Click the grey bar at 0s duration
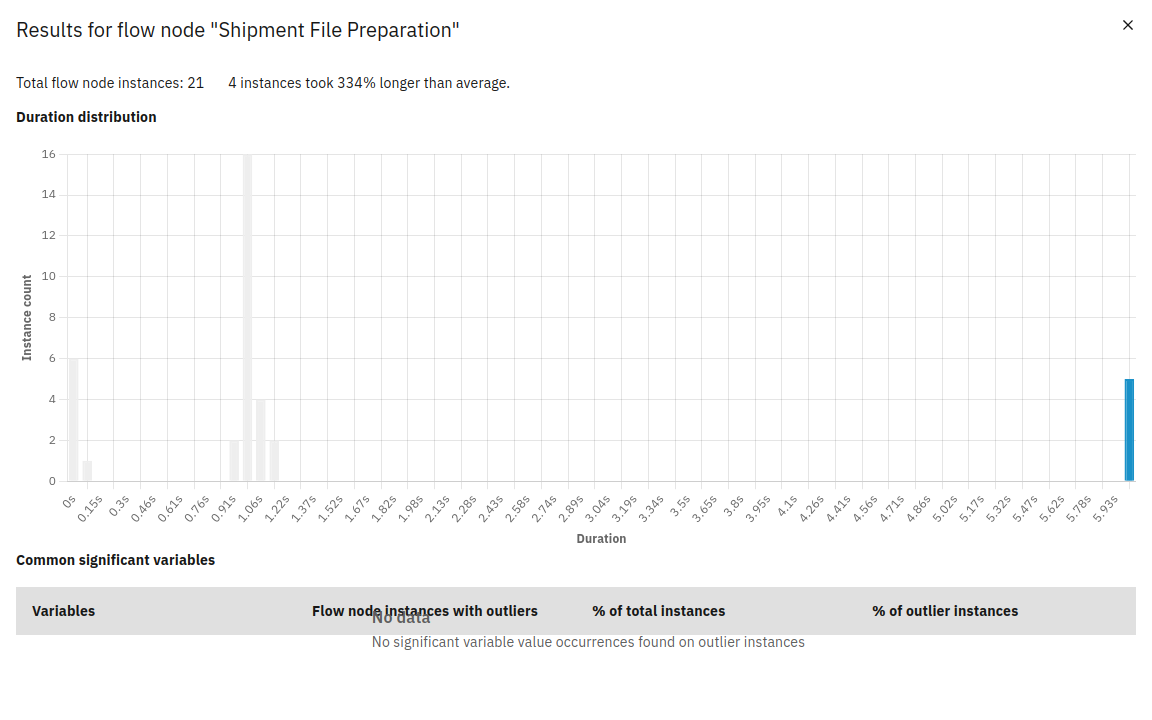The width and height of the screenshot is (1152, 720). click(x=73, y=420)
